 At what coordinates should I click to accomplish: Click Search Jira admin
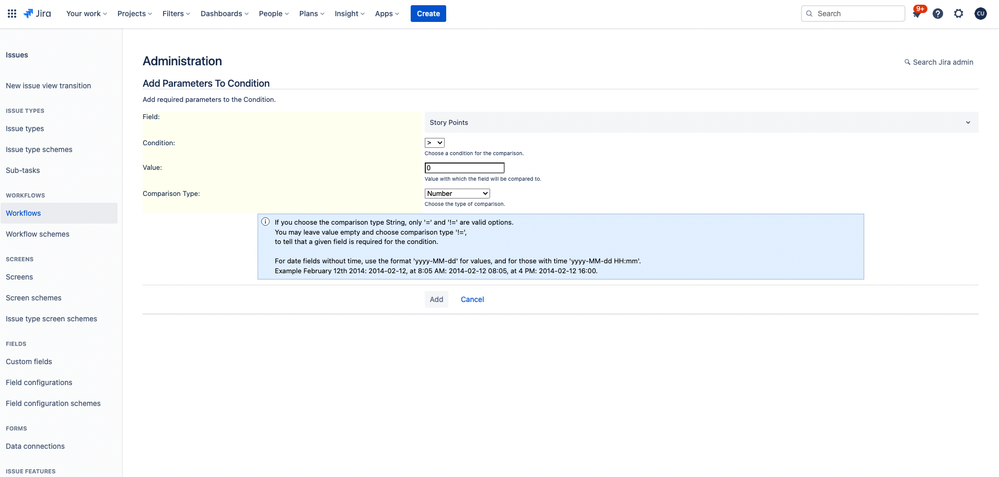coord(938,62)
